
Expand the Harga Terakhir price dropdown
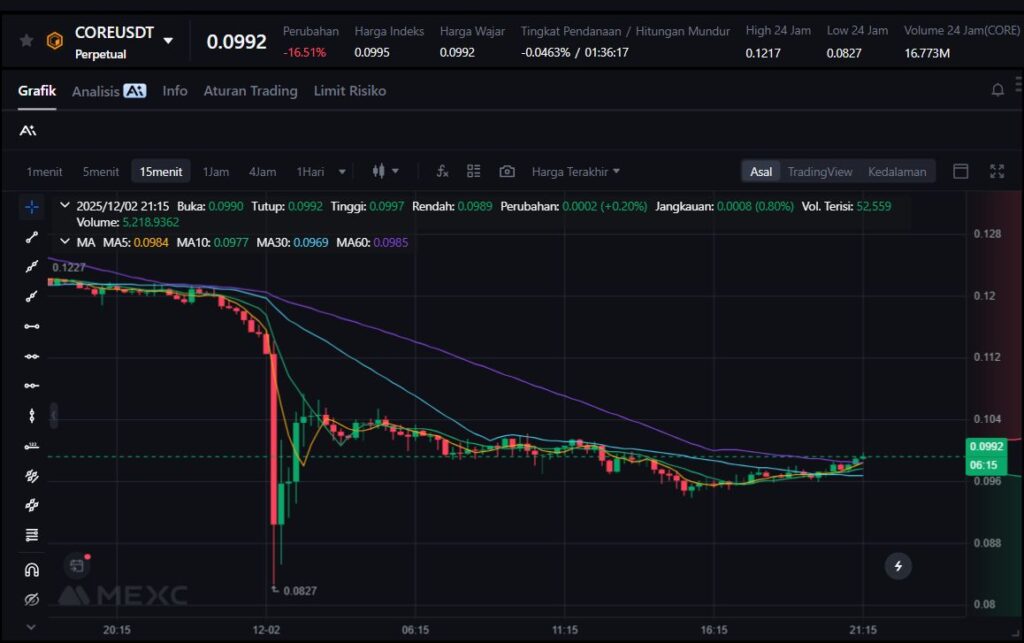(x=575, y=171)
